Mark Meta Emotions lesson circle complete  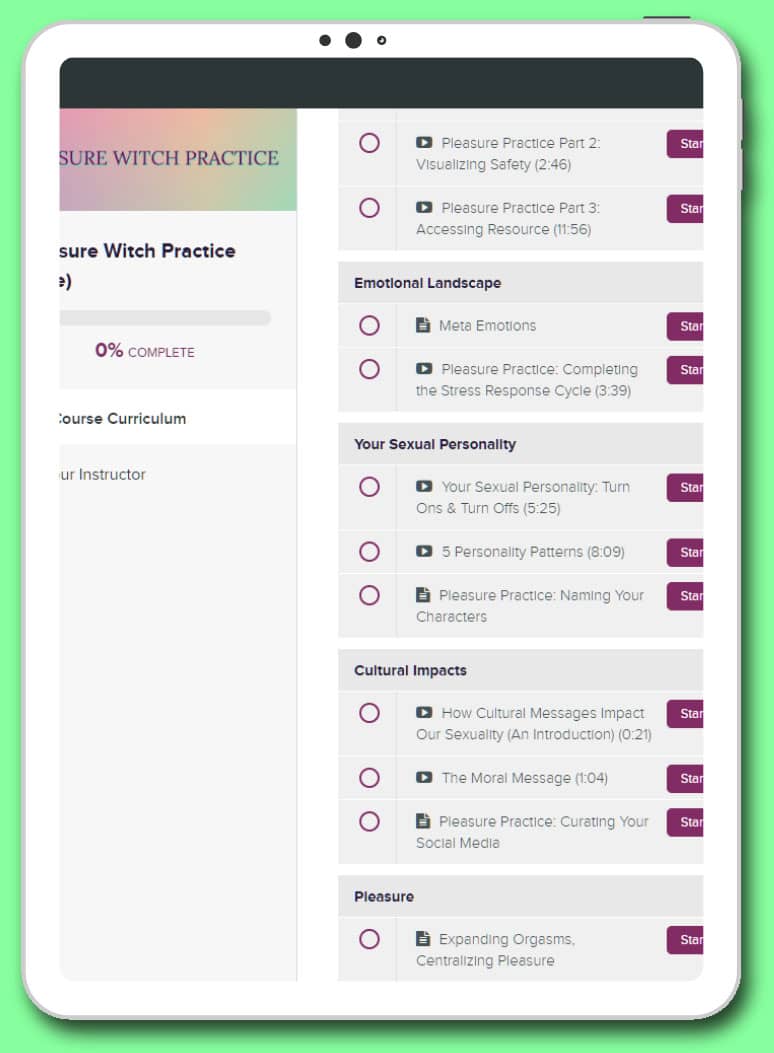click(x=369, y=326)
